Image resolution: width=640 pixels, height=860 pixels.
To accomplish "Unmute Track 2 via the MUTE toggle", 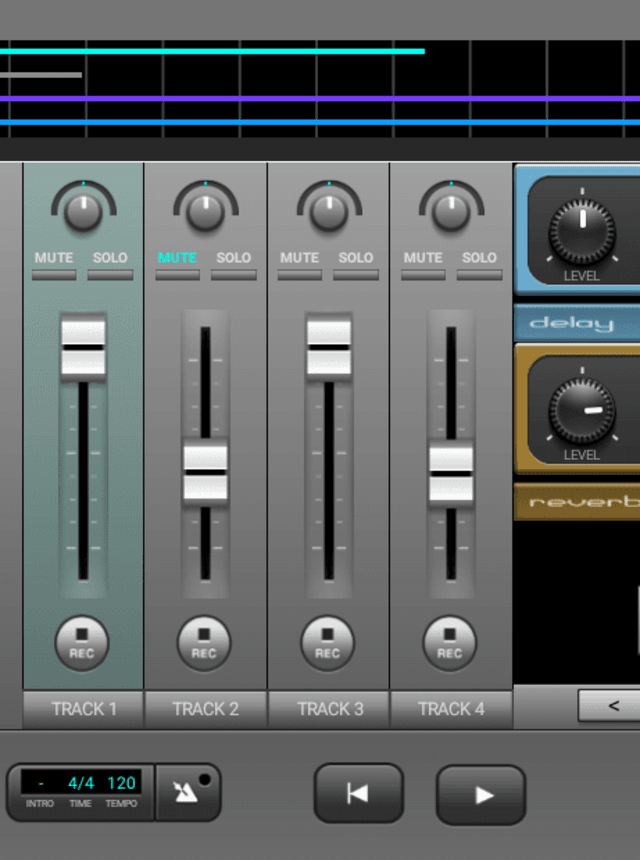I will [177, 266].
